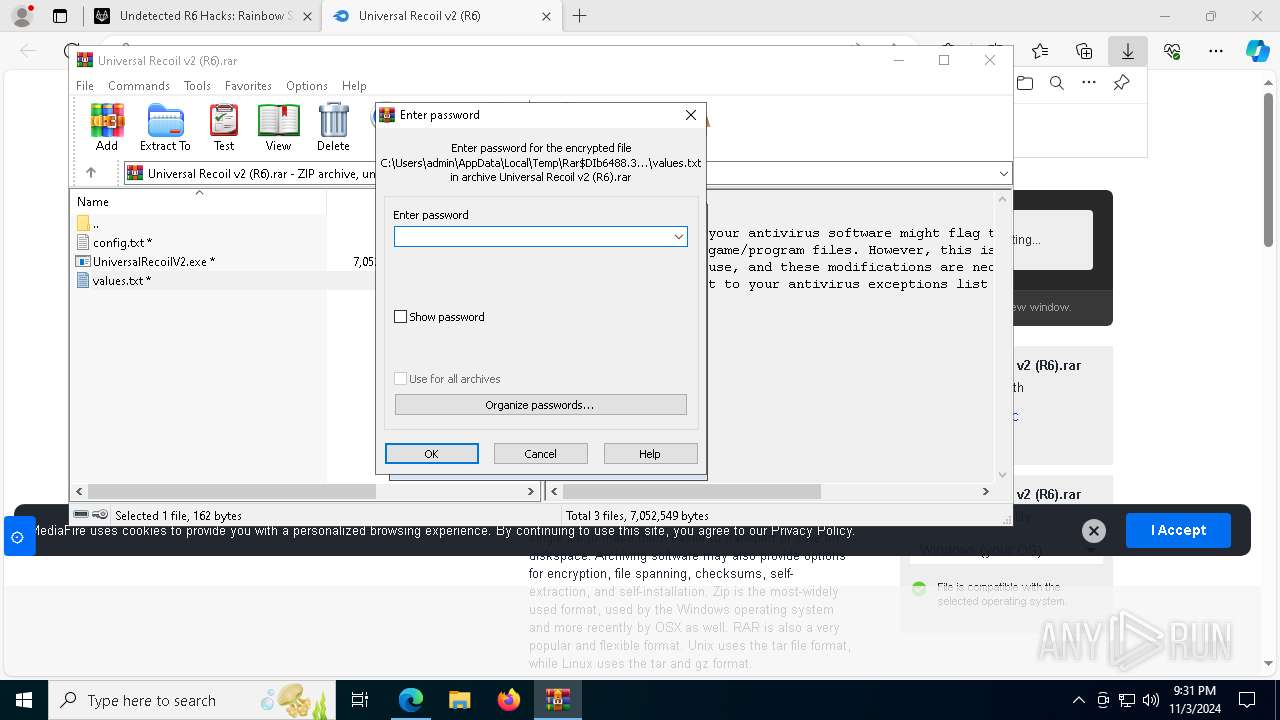
Task: Open Edge Settings and more ellipsis
Action: click(x=1216, y=51)
